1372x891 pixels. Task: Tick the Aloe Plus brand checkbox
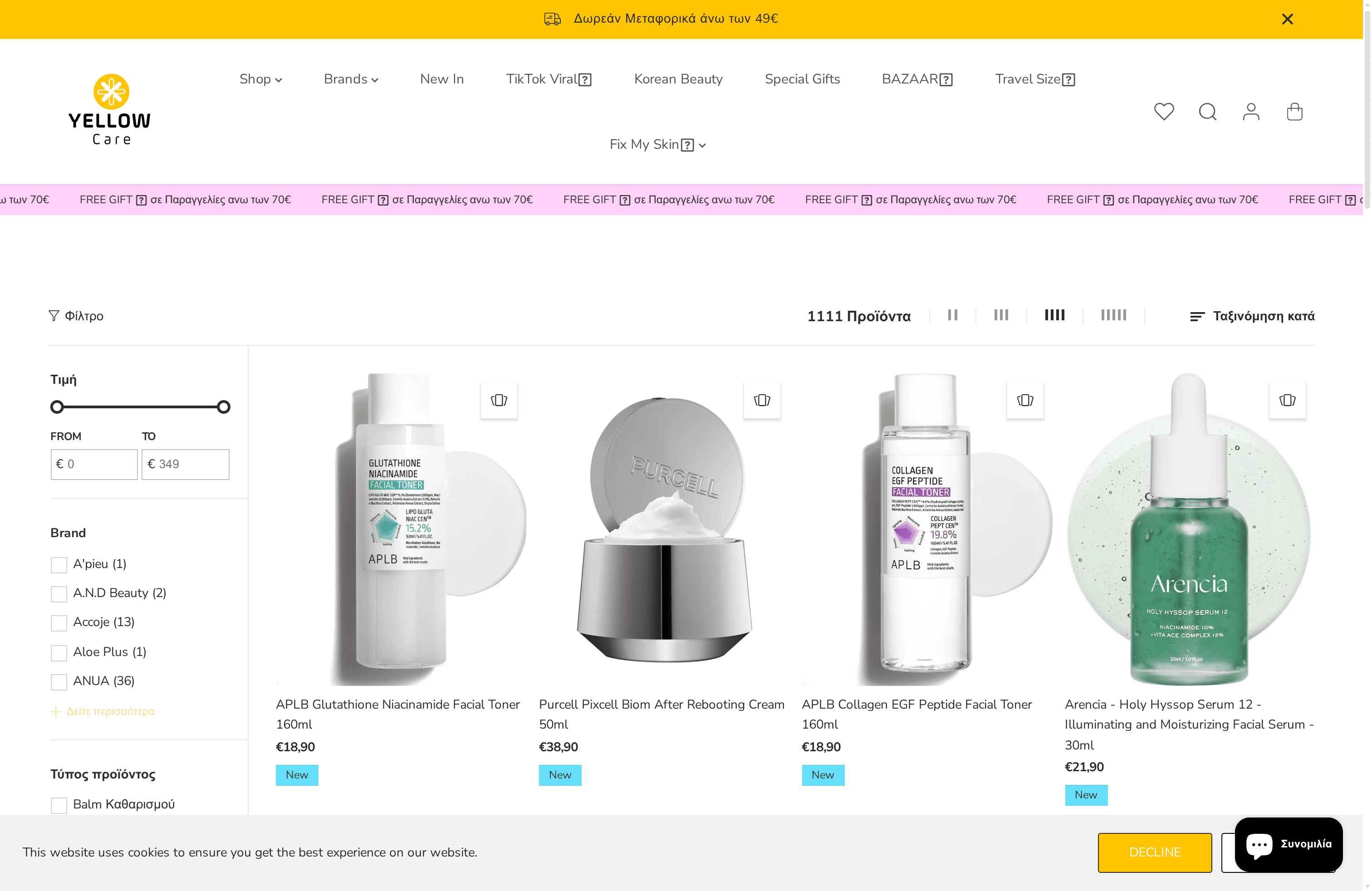59,653
